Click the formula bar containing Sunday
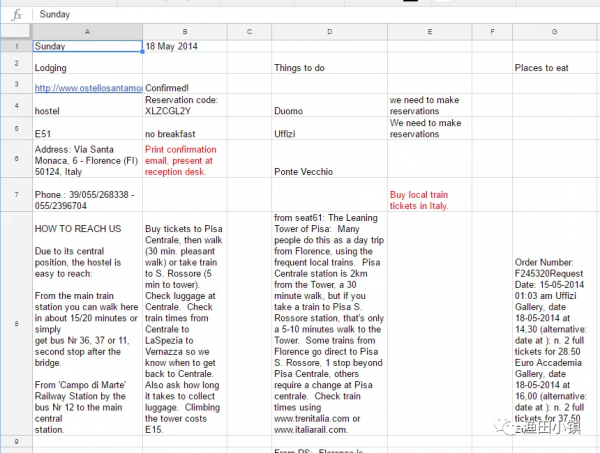This screenshot has height=453, width=600. (300, 15)
